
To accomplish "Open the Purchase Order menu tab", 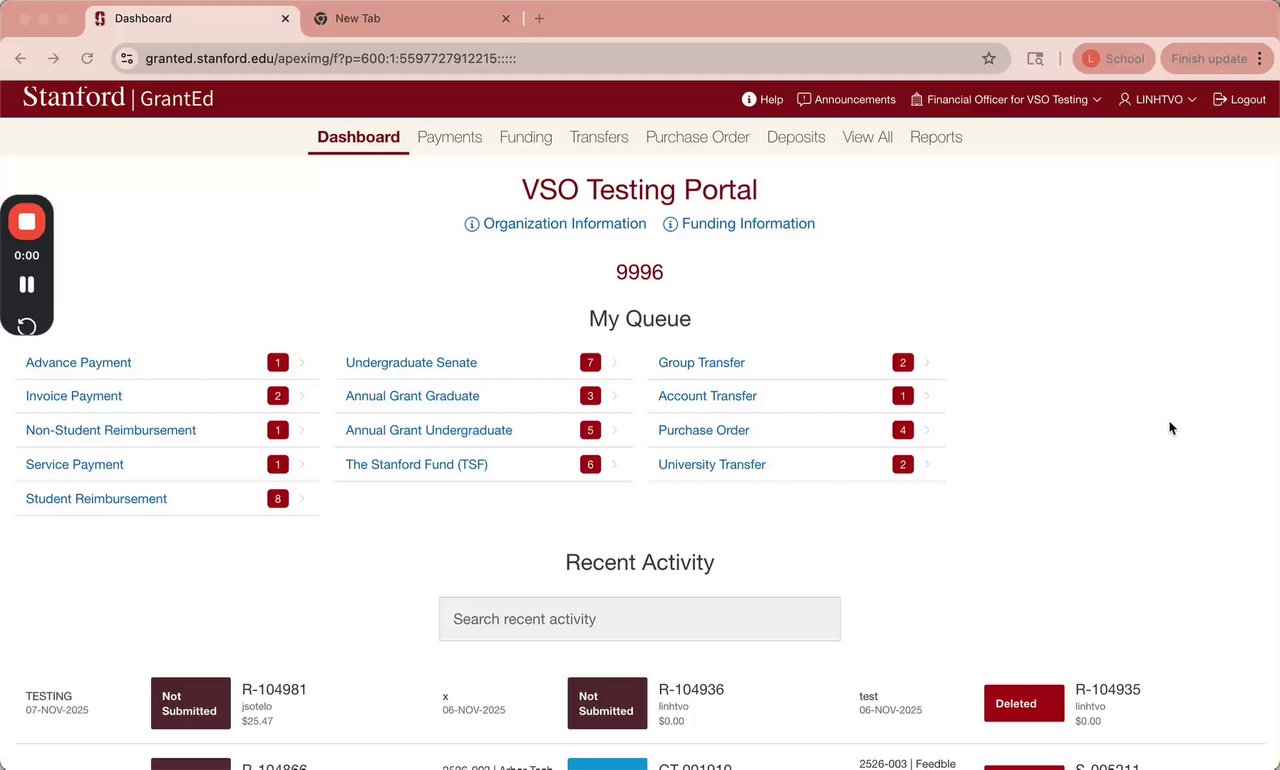I will [x=698, y=137].
